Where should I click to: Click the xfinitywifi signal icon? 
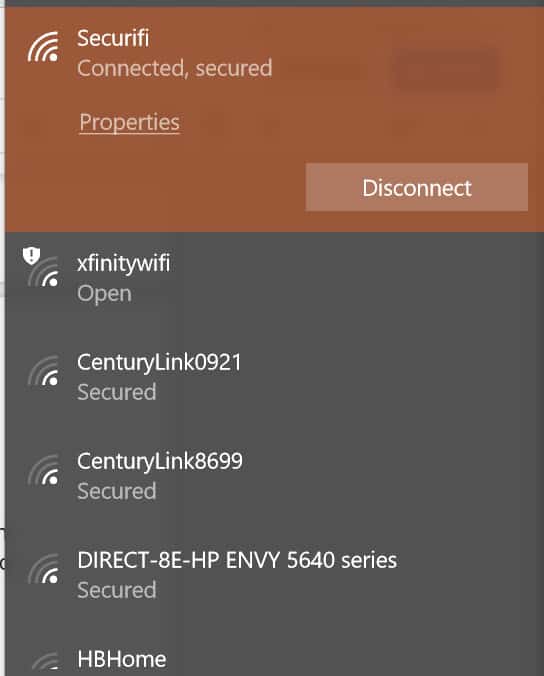pyautogui.click(x=44, y=272)
